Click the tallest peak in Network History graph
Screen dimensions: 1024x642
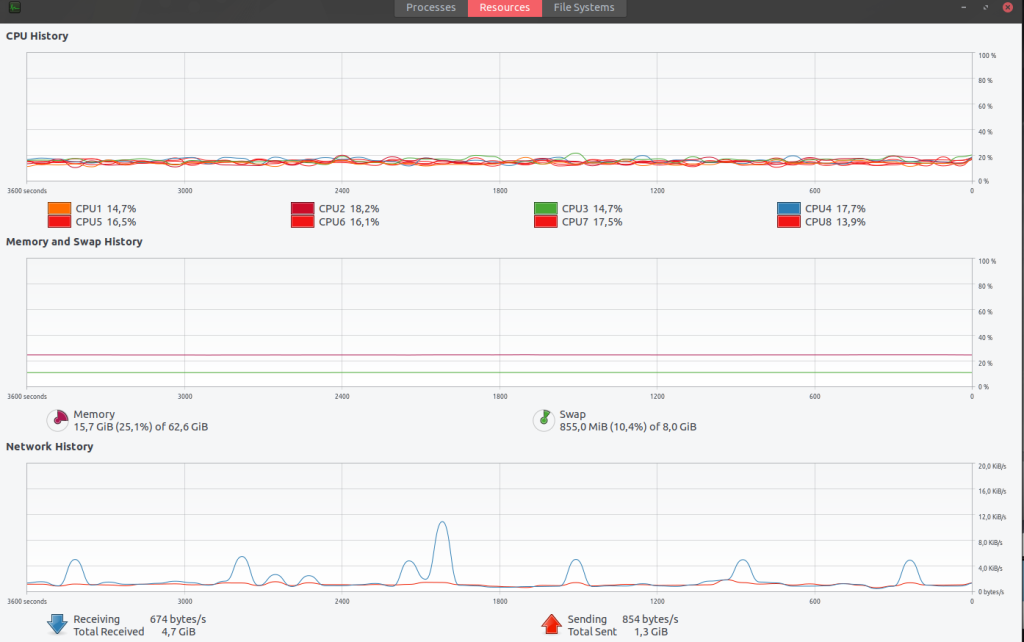[442, 523]
